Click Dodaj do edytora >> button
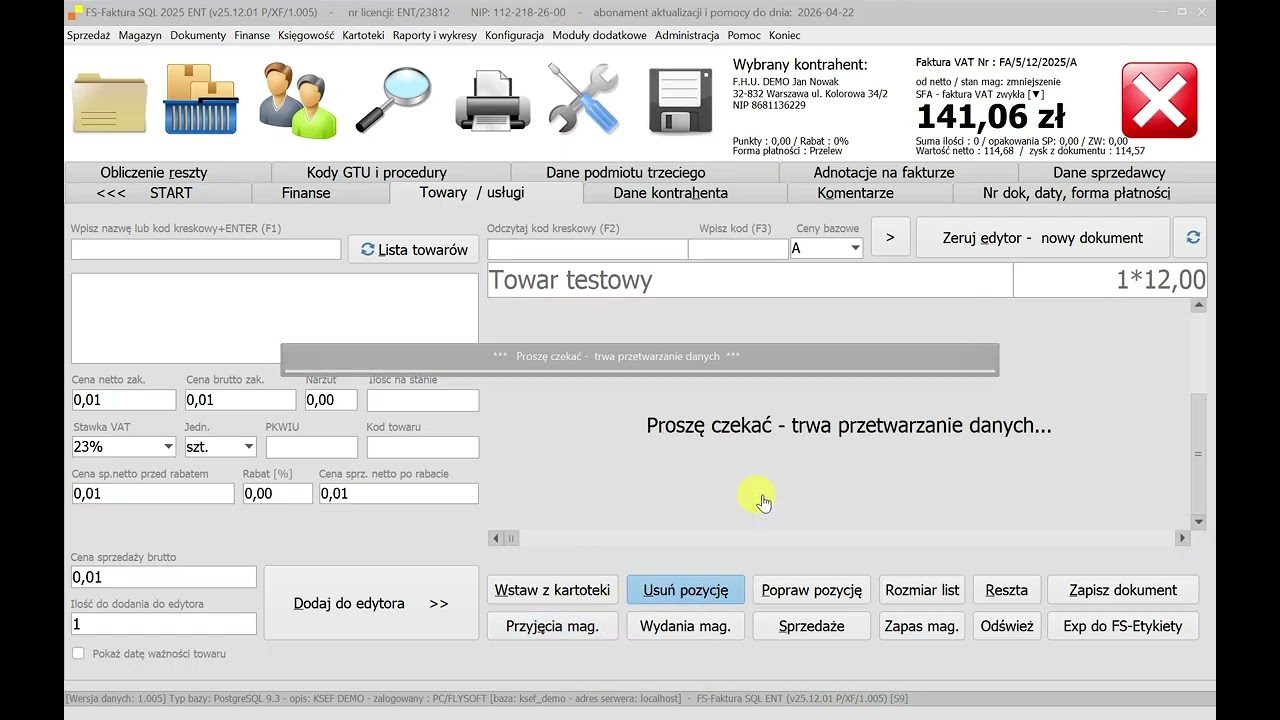The width and height of the screenshot is (1280, 720). tap(371, 603)
